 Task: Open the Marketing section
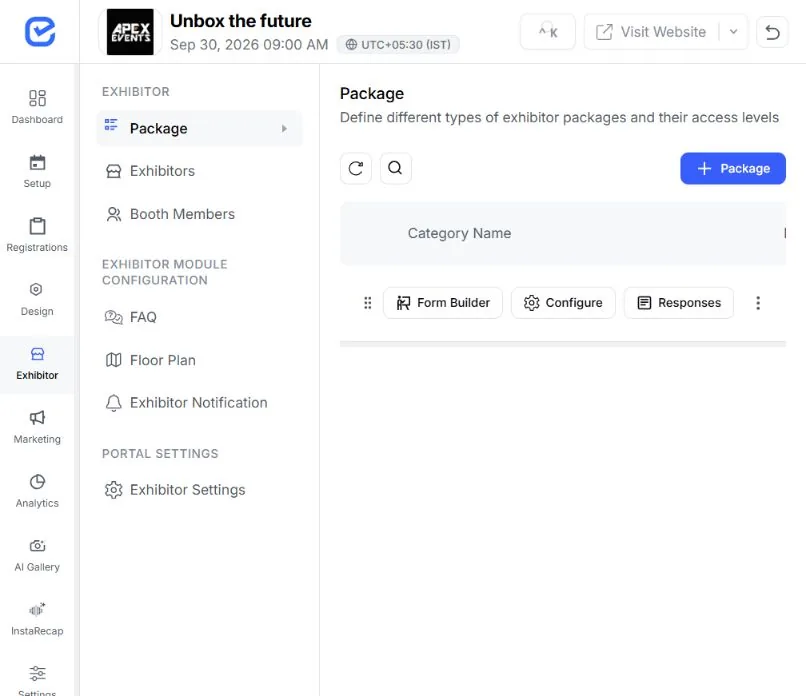pyautogui.click(x=37, y=427)
